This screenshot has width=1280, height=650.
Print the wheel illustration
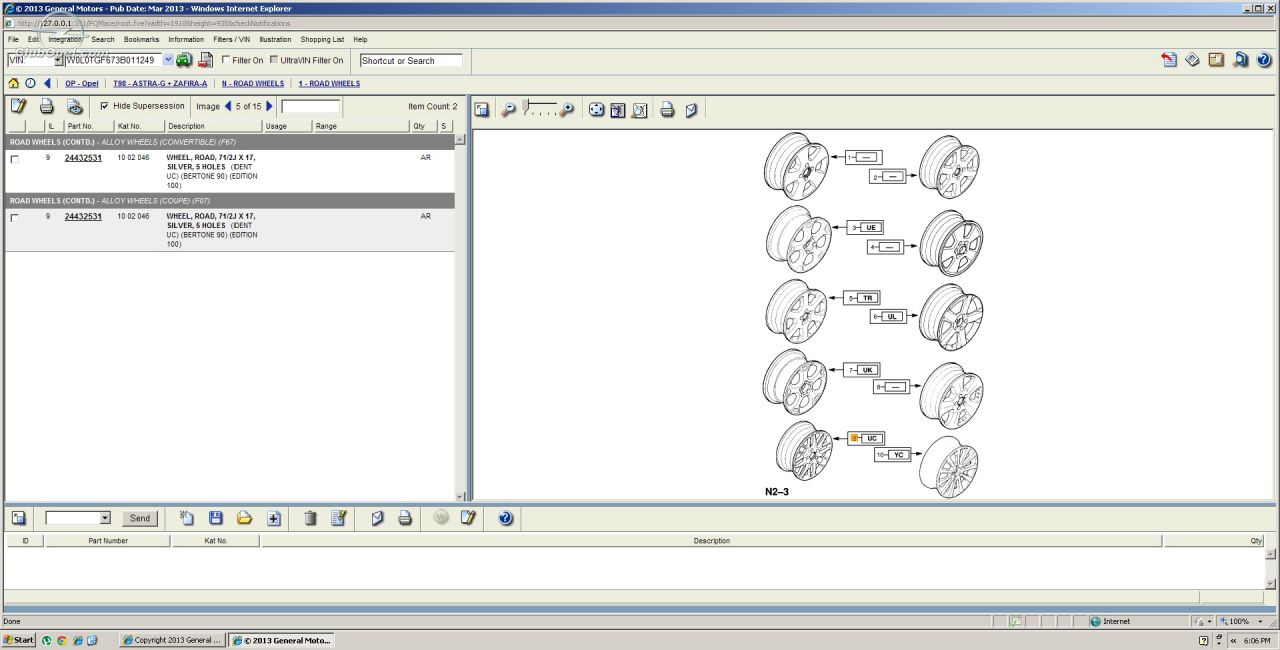point(667,110)
